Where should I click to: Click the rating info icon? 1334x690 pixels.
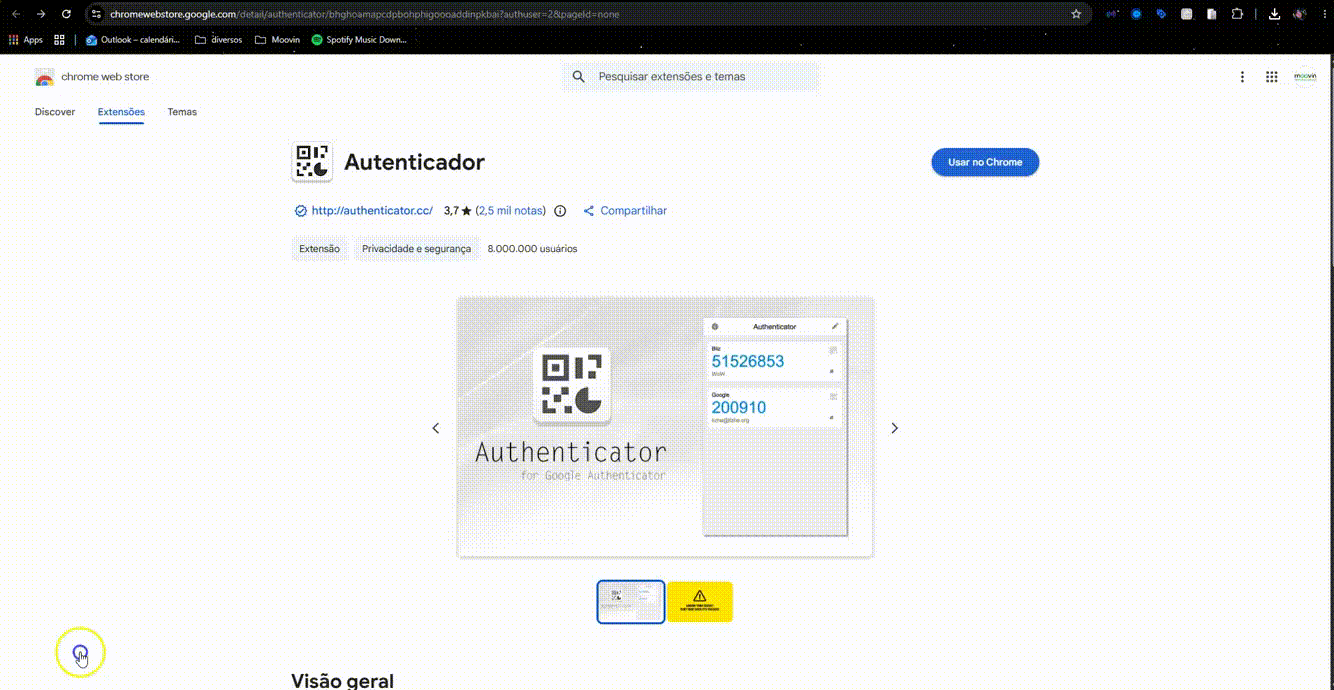560,211
